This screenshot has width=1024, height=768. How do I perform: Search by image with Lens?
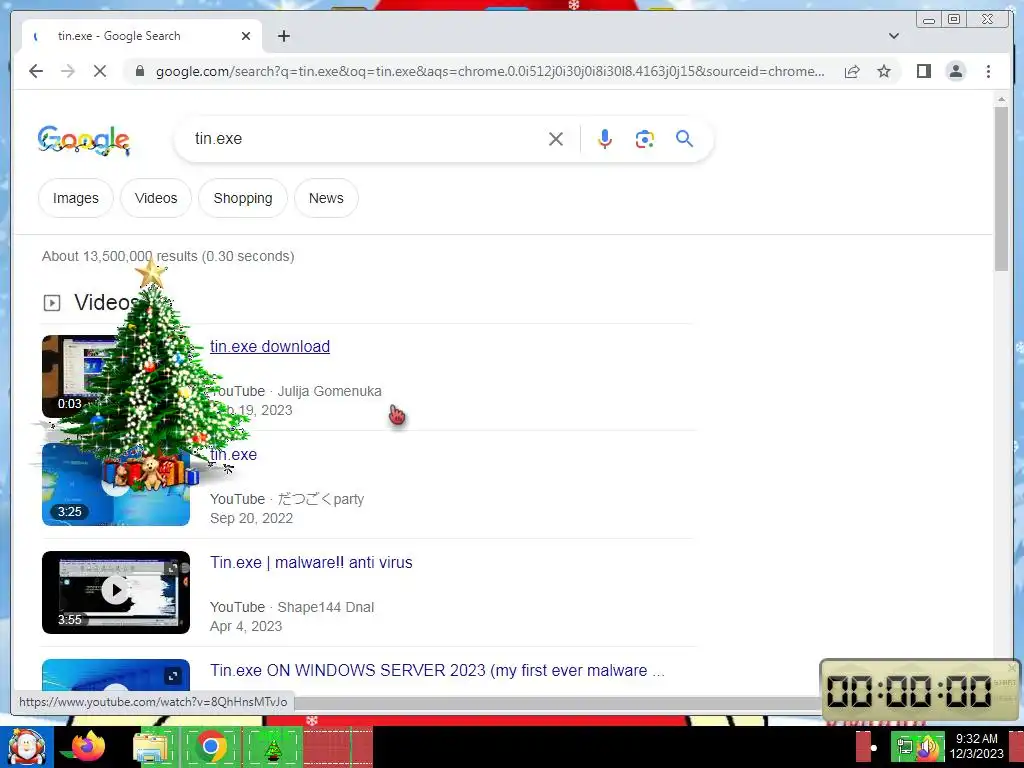[645, 138]
